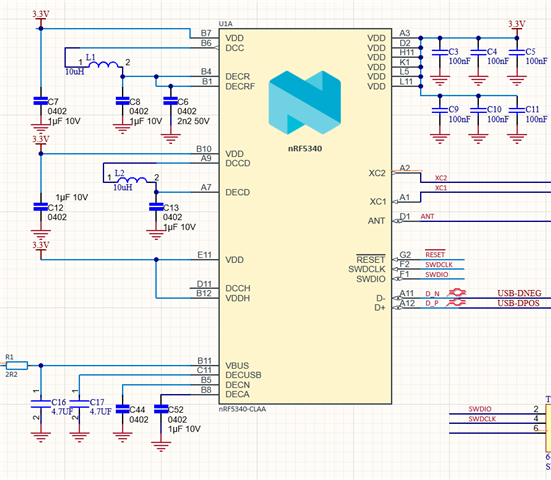This screenshot has width=551, height=480.
Task: Click the SWDCLK wire near pin F2
Action: click(x=442, y=269)
